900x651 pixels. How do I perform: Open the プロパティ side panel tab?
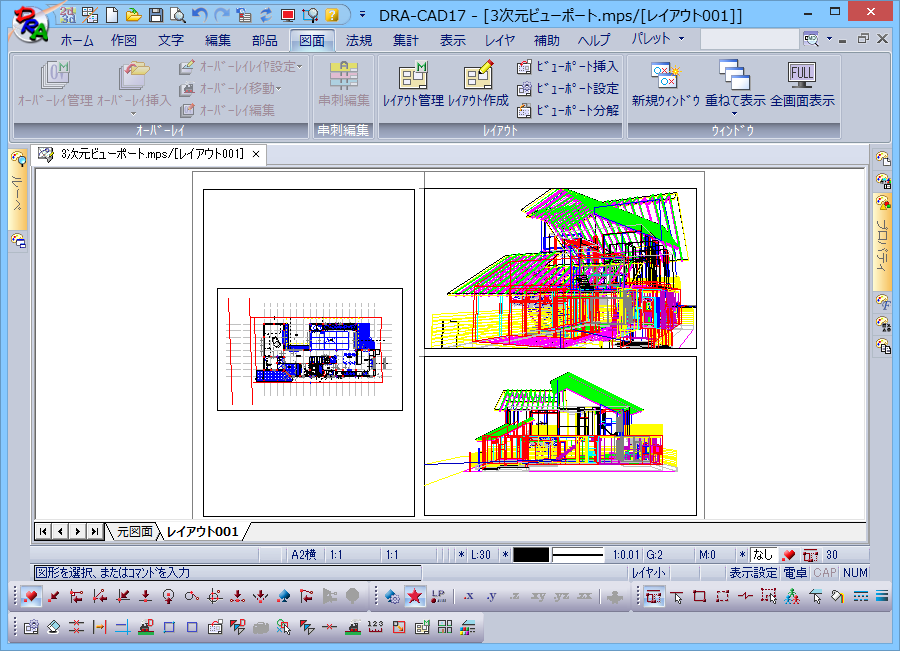click(882, 242)
